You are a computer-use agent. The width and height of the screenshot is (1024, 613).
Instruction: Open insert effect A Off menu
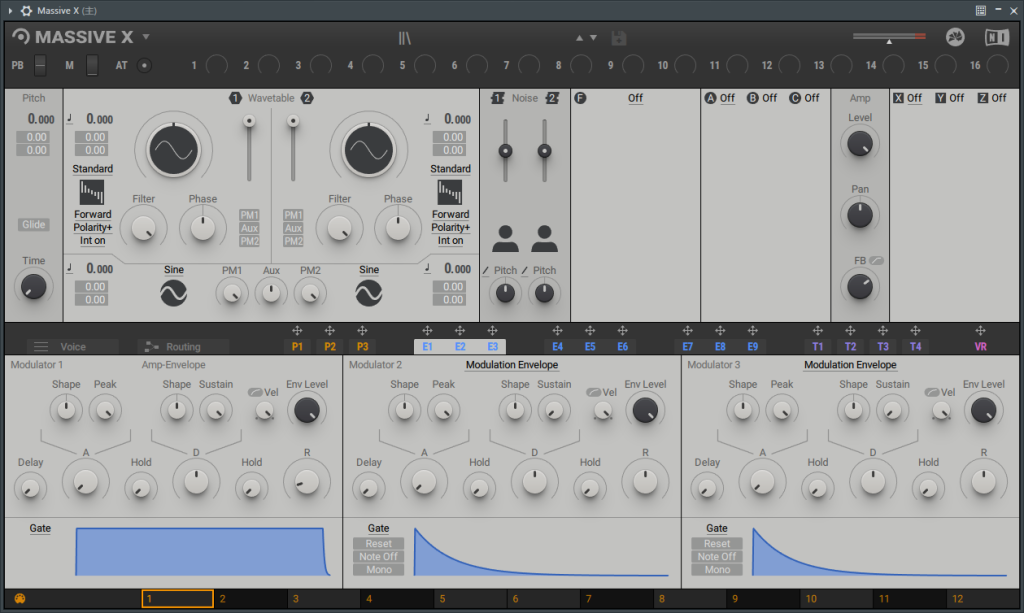727,98
